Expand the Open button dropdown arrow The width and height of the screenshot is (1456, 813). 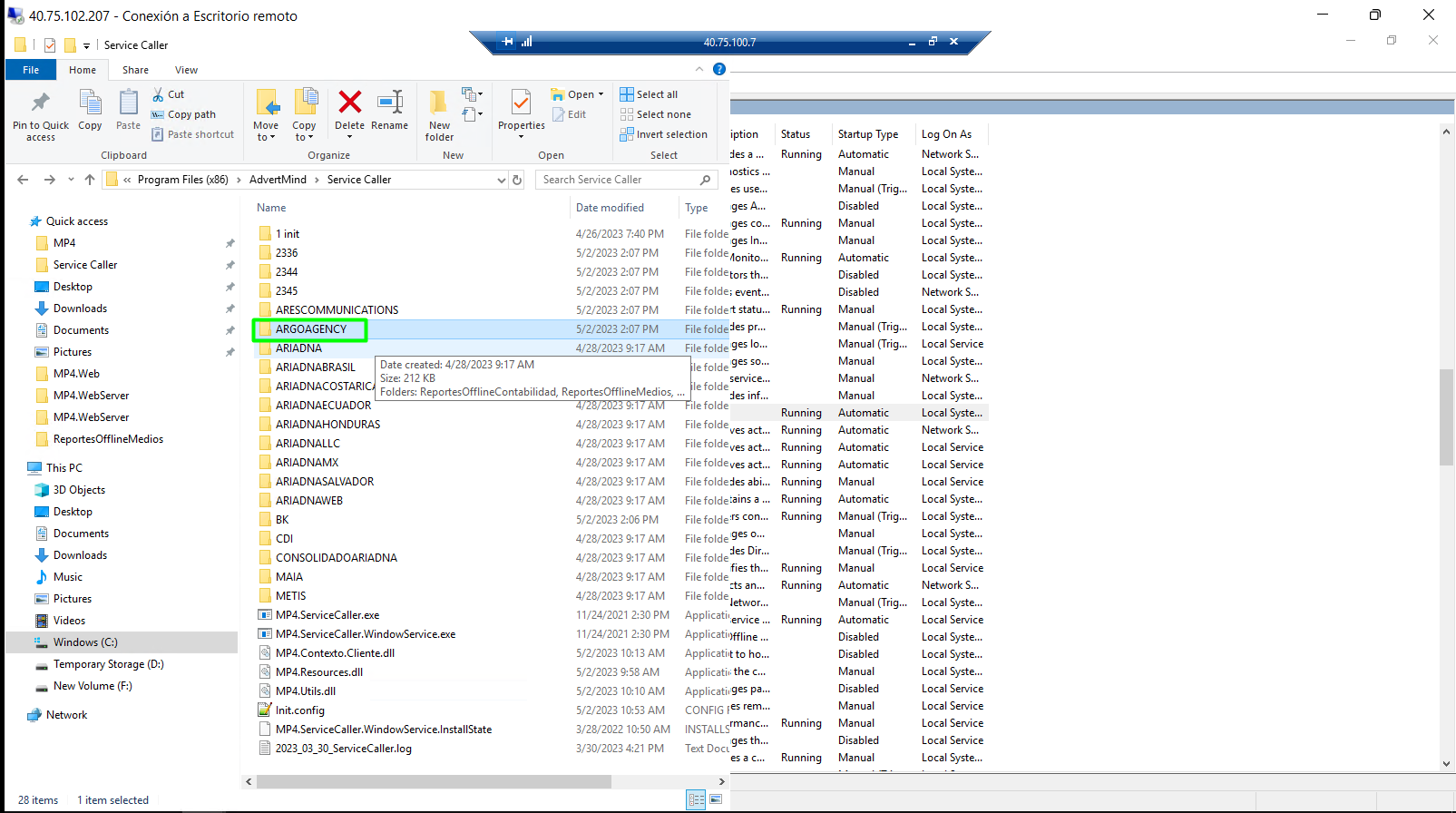point(601,94)
